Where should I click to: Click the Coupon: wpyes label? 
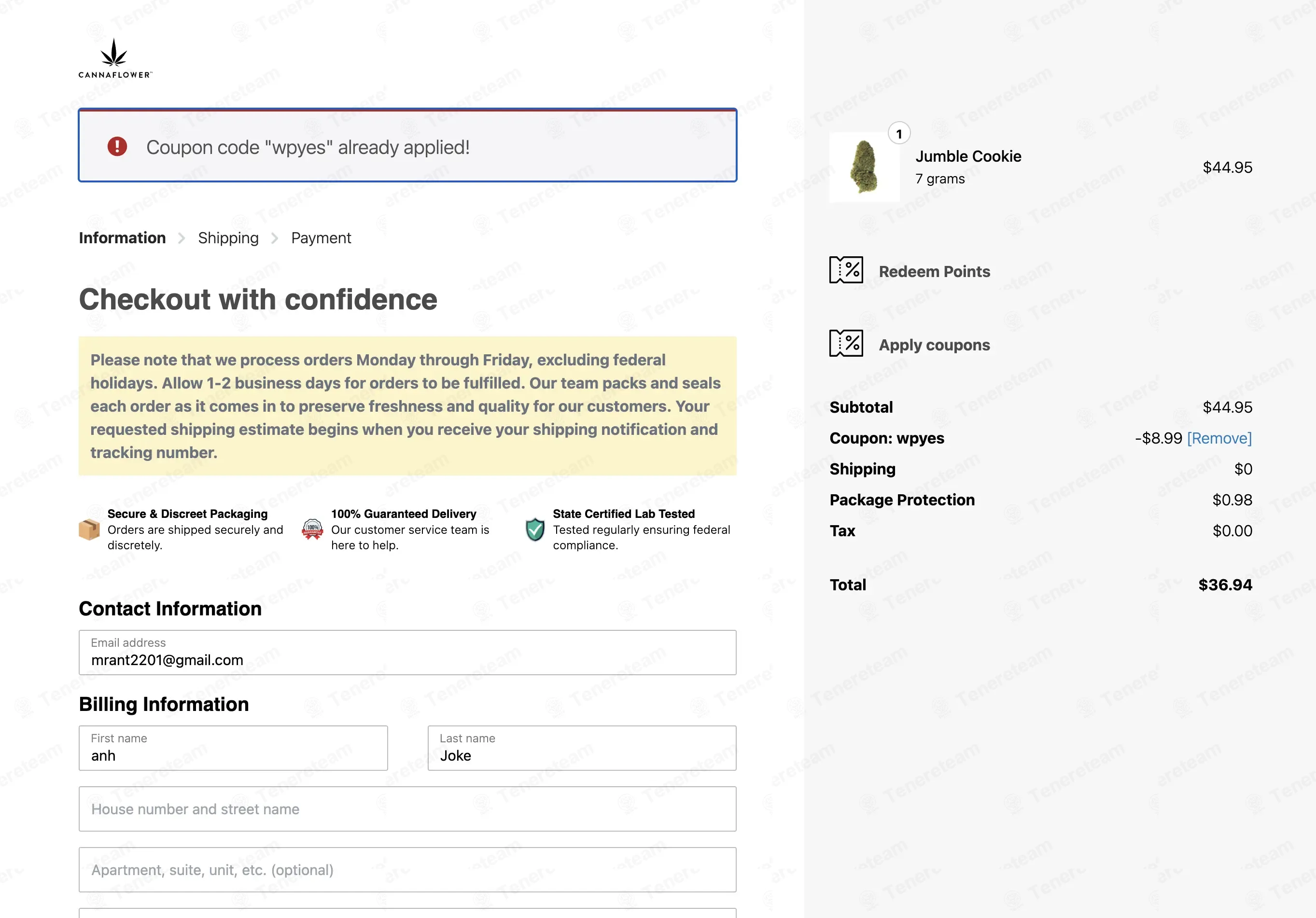tap(887, 438)
